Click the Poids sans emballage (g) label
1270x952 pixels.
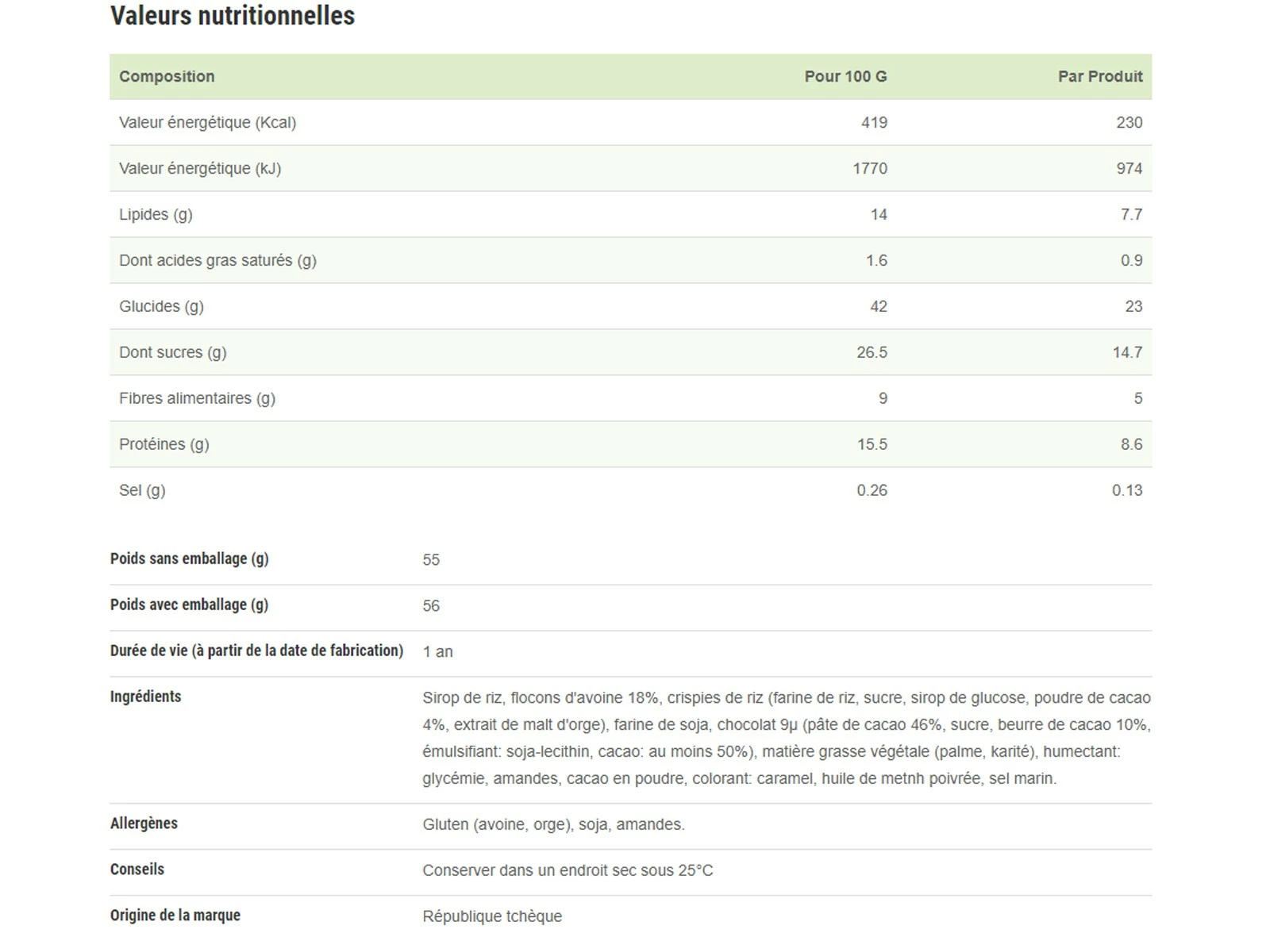coord(189,559)
